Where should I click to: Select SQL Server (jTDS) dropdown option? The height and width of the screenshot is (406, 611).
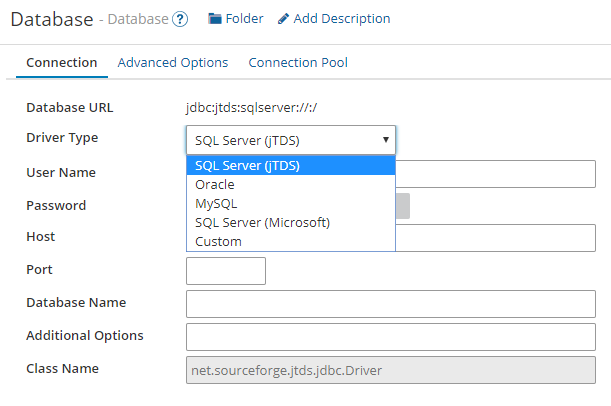point(291,166)
